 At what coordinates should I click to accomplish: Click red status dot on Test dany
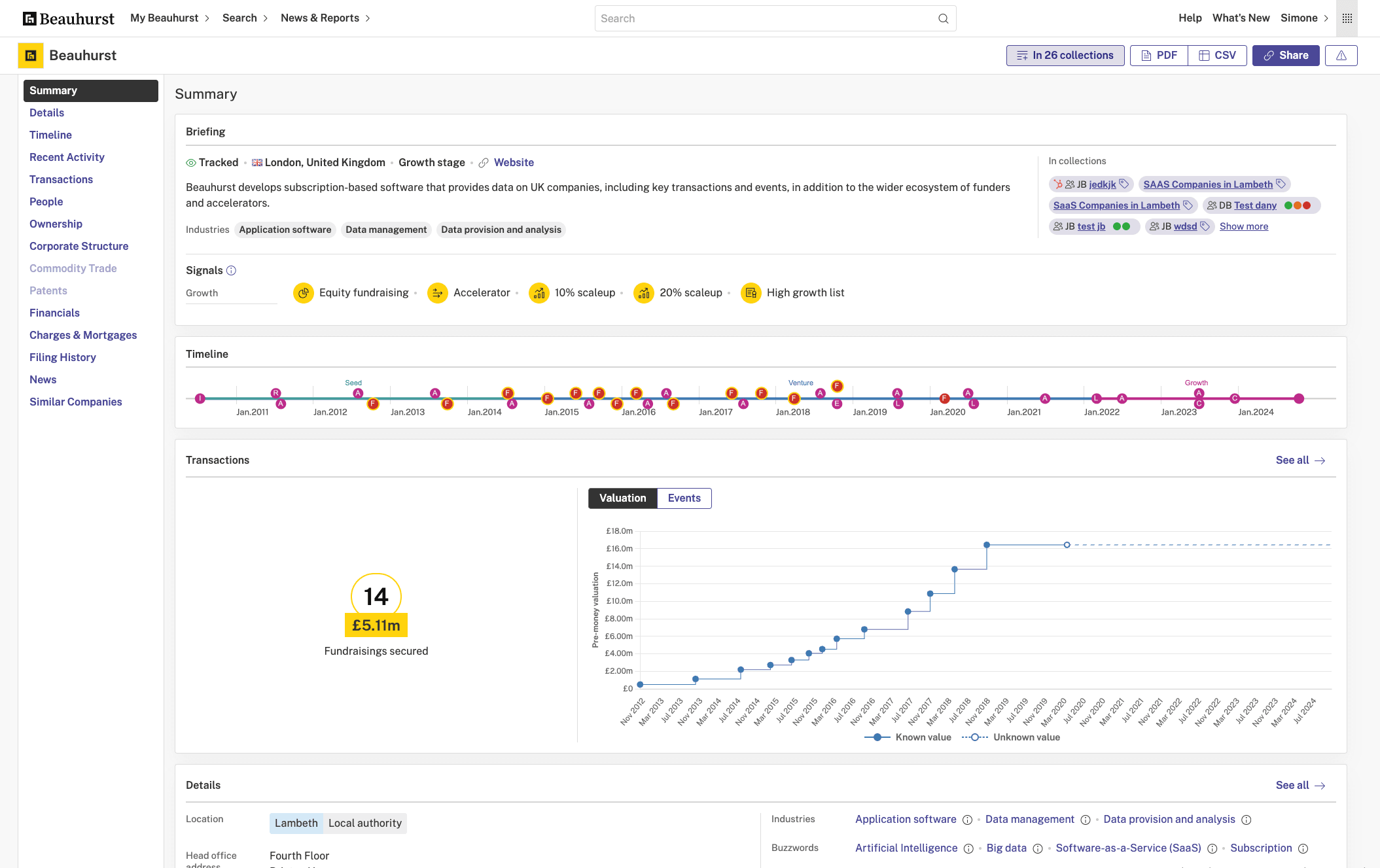(1307, 205)
